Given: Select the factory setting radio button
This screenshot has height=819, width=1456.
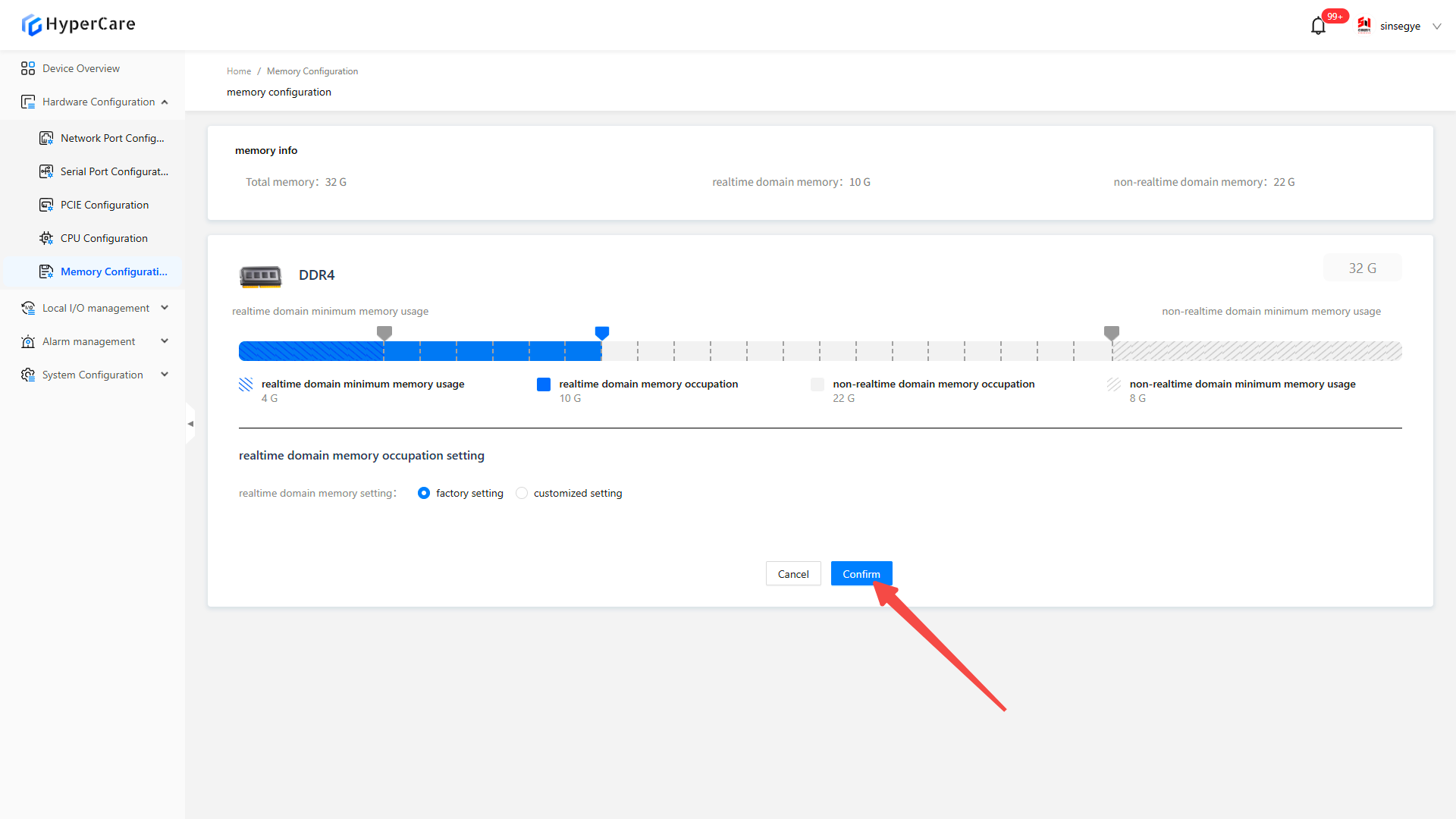Looking at the screenshot, I should pos(424,493).
